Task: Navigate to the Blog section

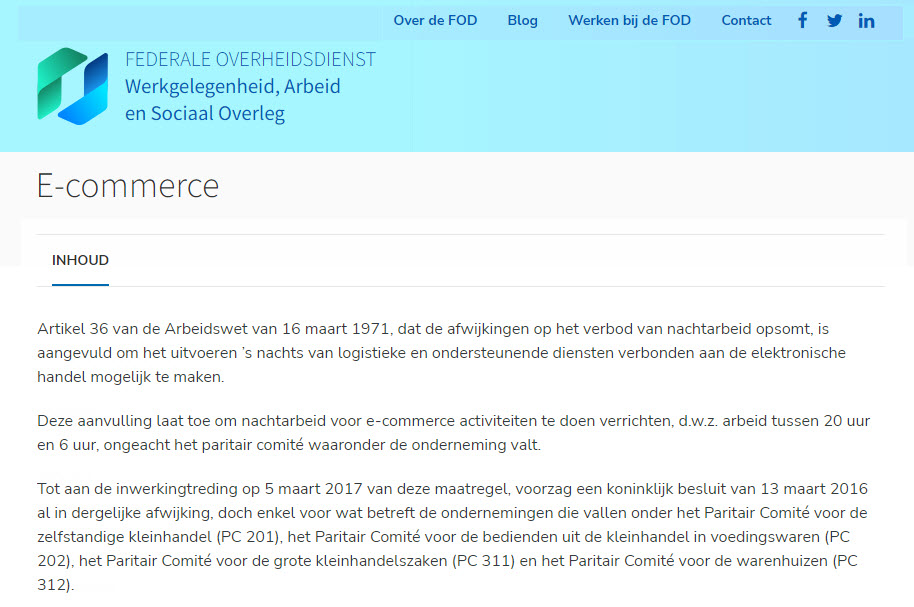Action: (522, 20)
